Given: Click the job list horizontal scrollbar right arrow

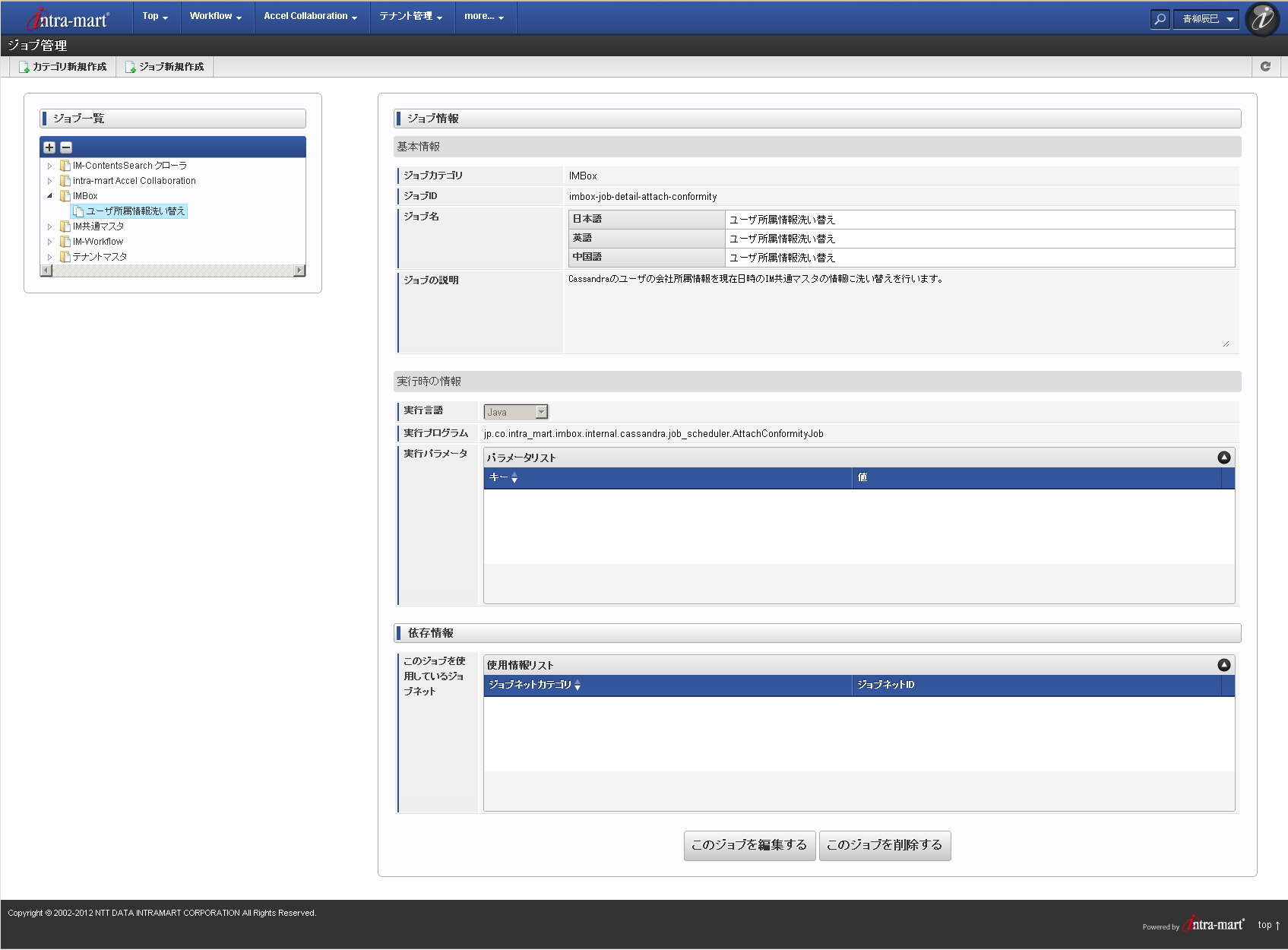Looking at the screenshot, I should coord(299,271).
